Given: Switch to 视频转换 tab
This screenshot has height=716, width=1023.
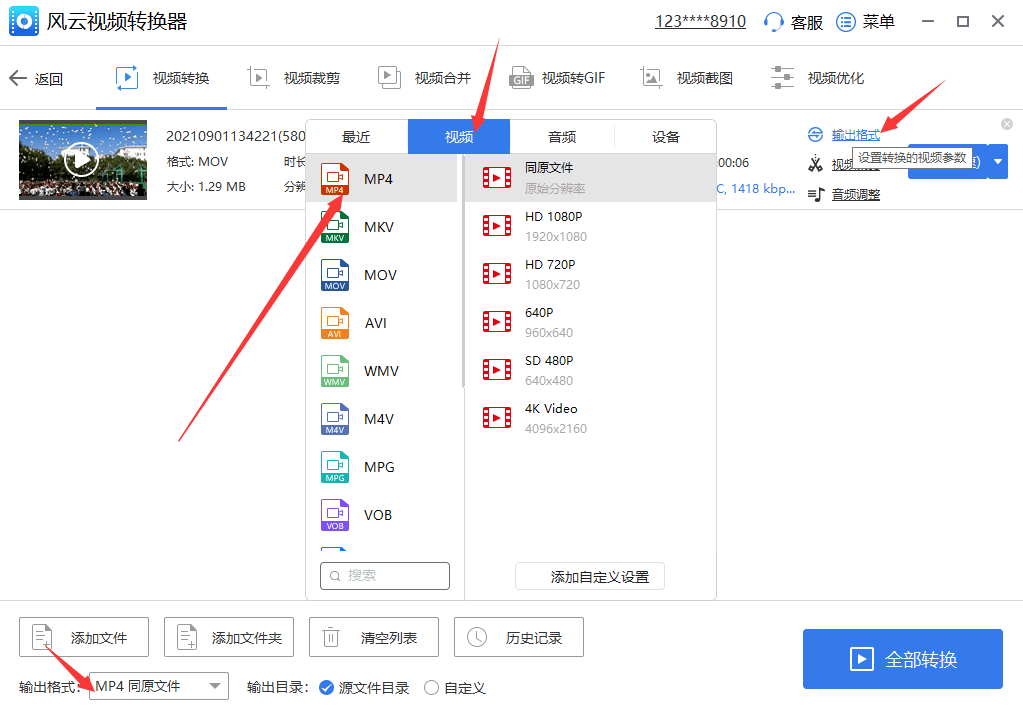Looking at the screenshot, I should 162,78.
